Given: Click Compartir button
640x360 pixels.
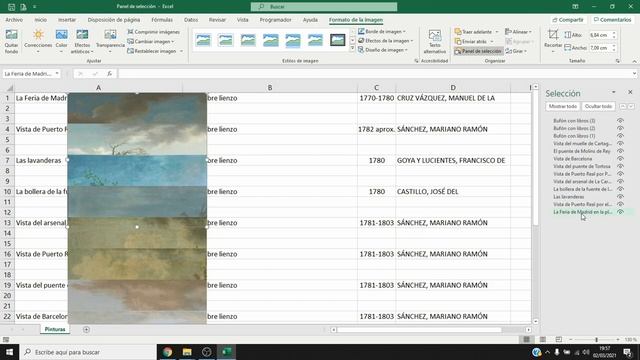Looking at the screenshot, I should [568, 20].
